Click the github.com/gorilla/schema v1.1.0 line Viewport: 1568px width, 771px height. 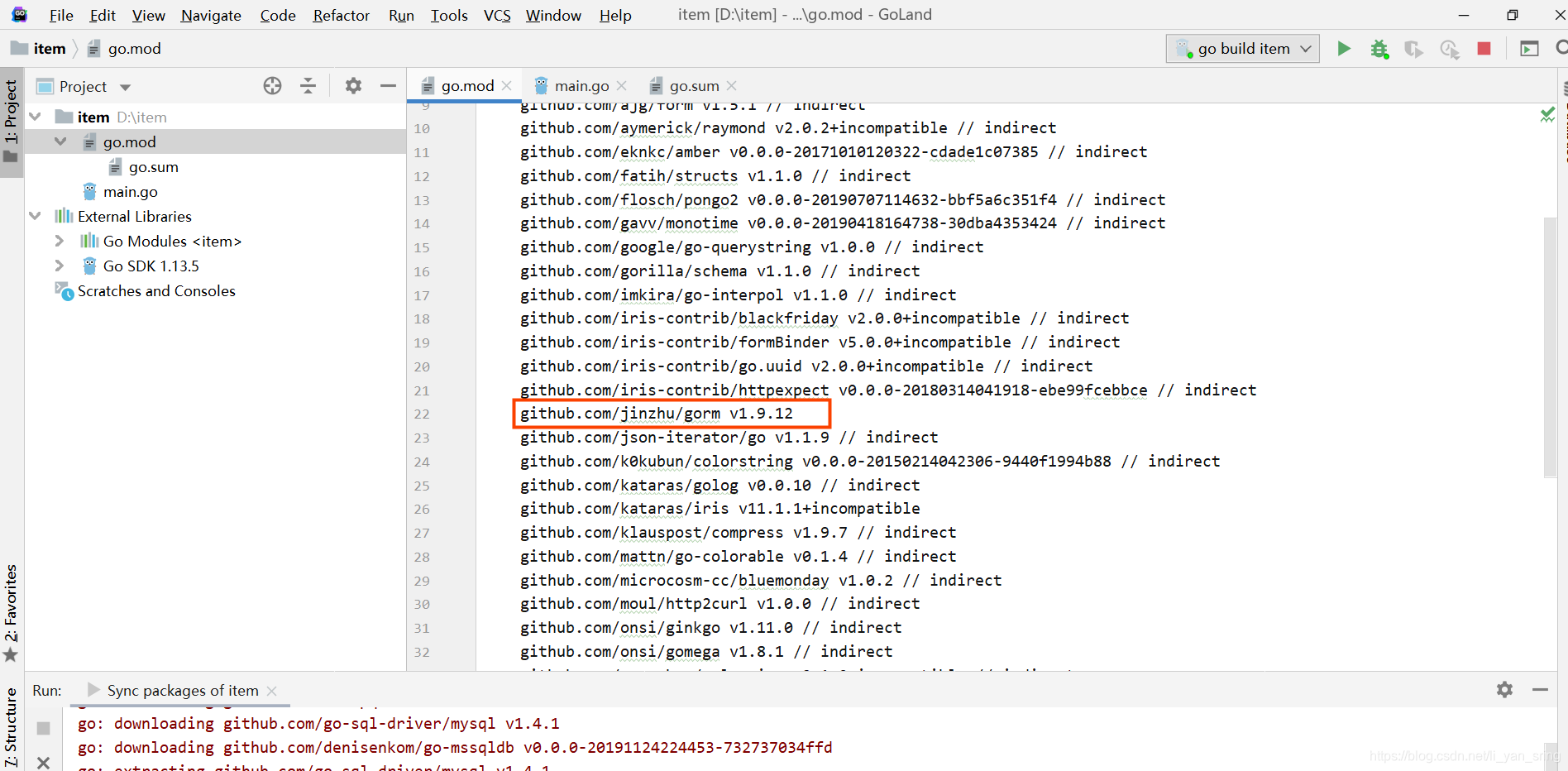(x=719, y=271)
